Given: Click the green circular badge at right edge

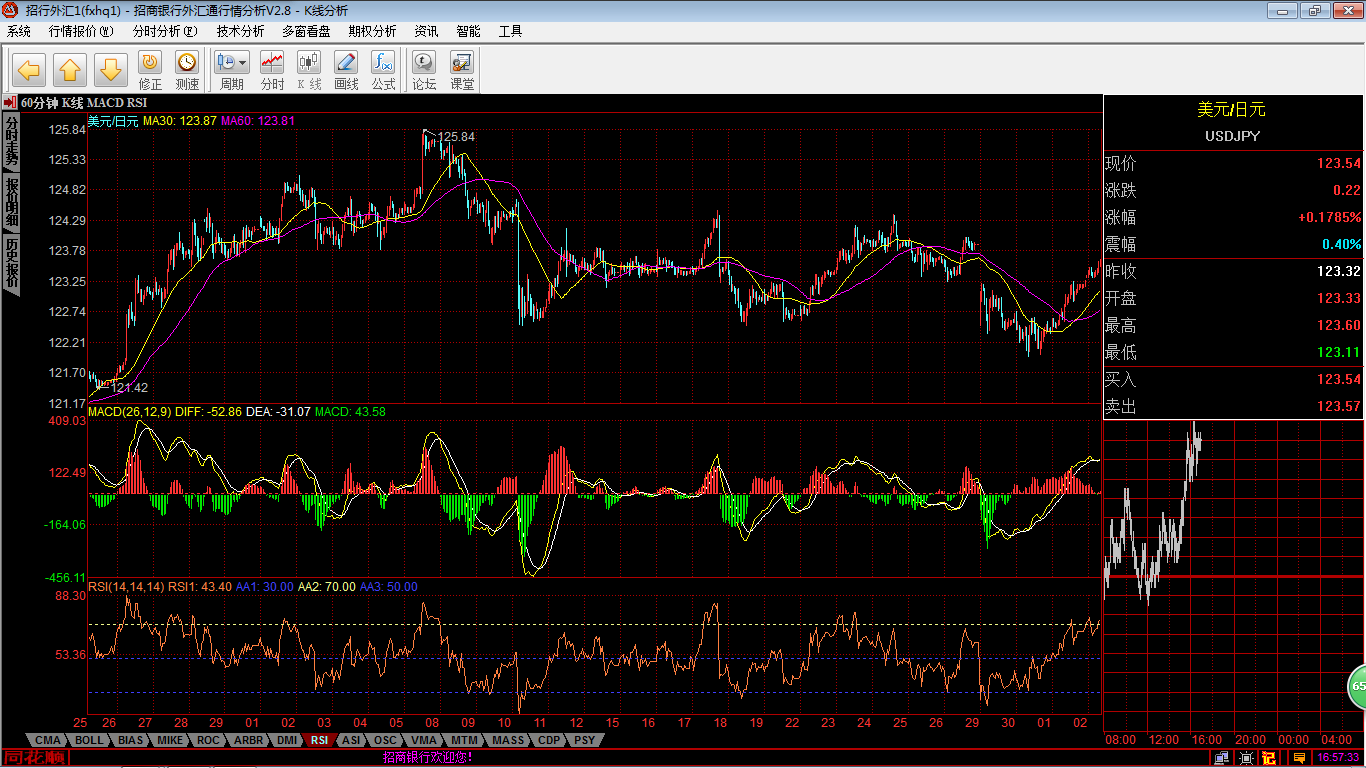Looking at the screenshot, I should [x=1358, y=687].
